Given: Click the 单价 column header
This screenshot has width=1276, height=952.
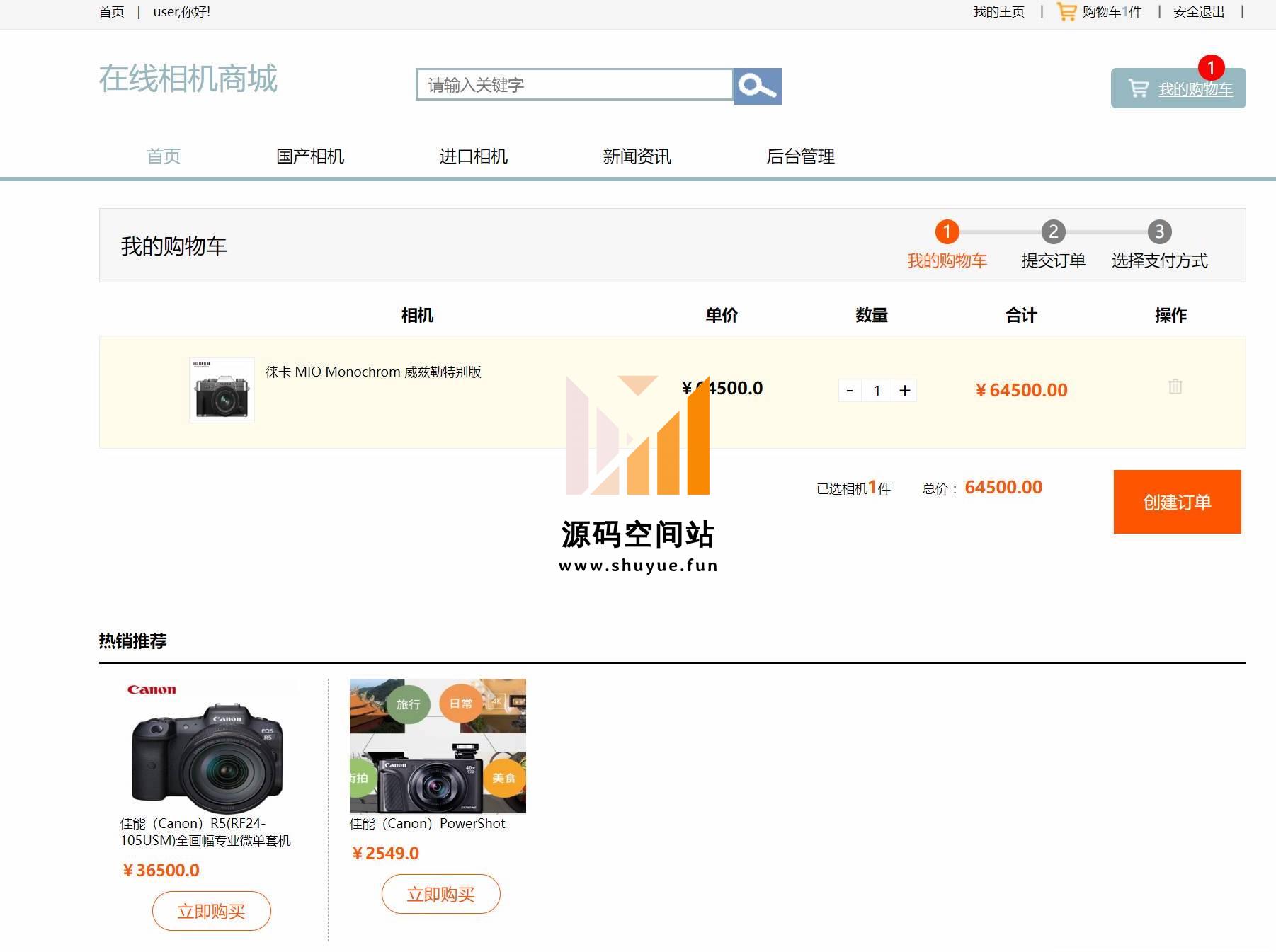Looking at the screenshot, I should click(722, 315).
